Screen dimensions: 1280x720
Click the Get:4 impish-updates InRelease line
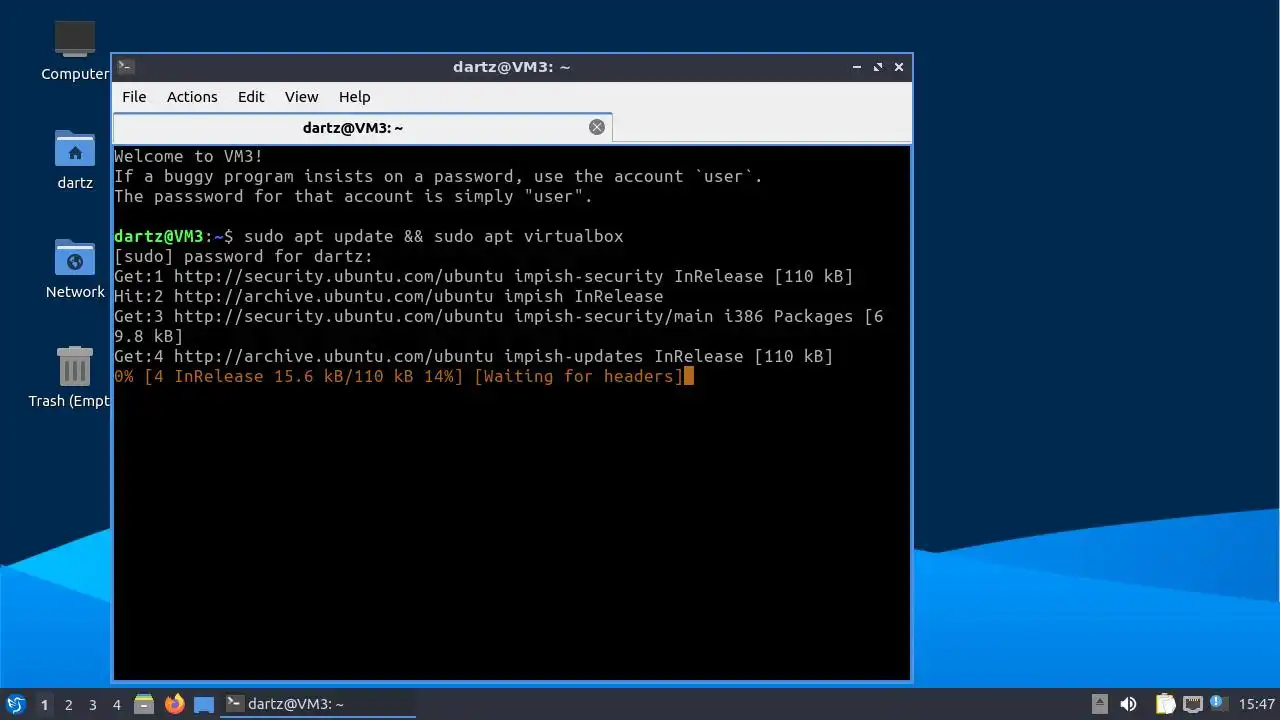click(474, 356)
